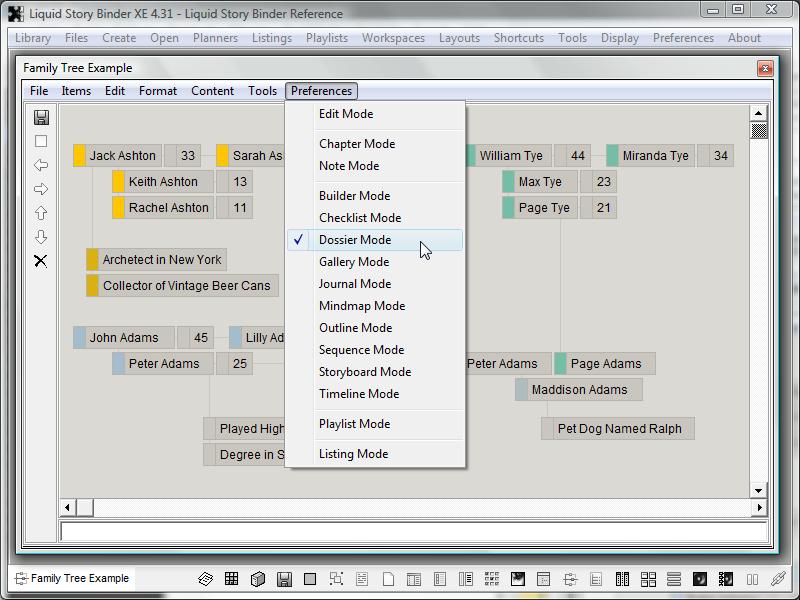Move item up with the up arrow icon
This screenshot has width=800, height=600.
click(x=41, y=213)
